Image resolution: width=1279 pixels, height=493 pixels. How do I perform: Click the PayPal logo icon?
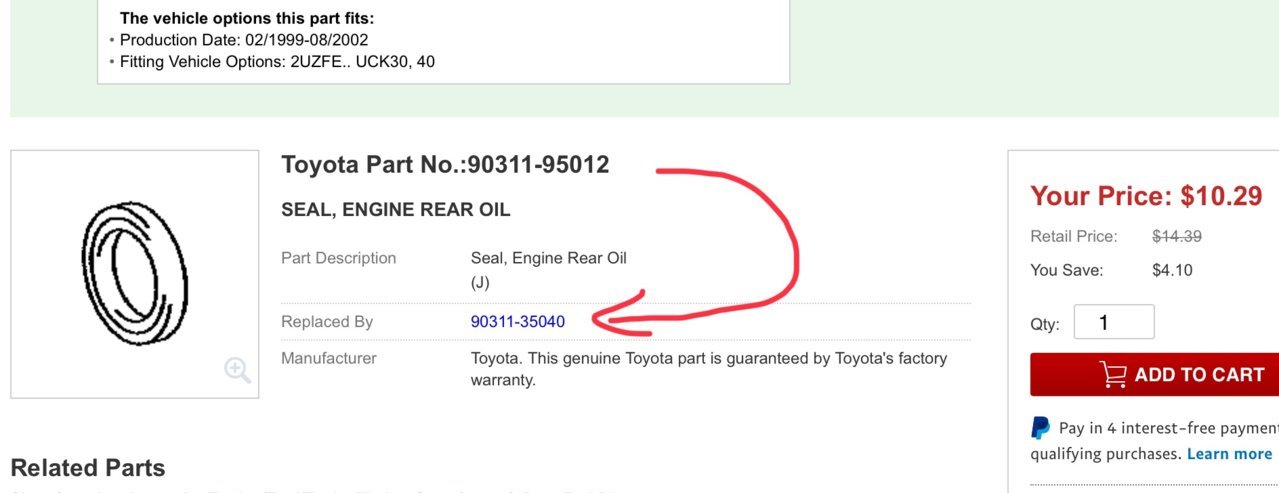click(1041, 428)
